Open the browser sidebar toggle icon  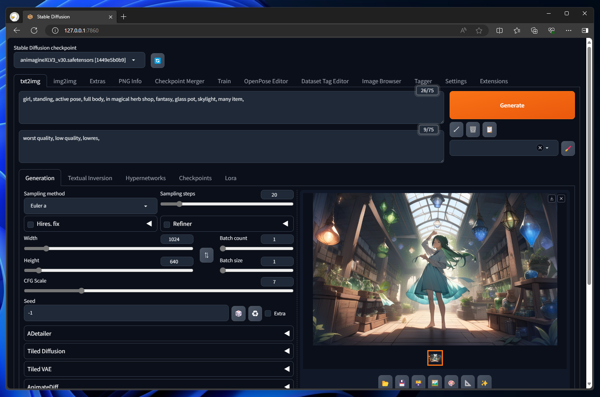(x=585, y=30)
